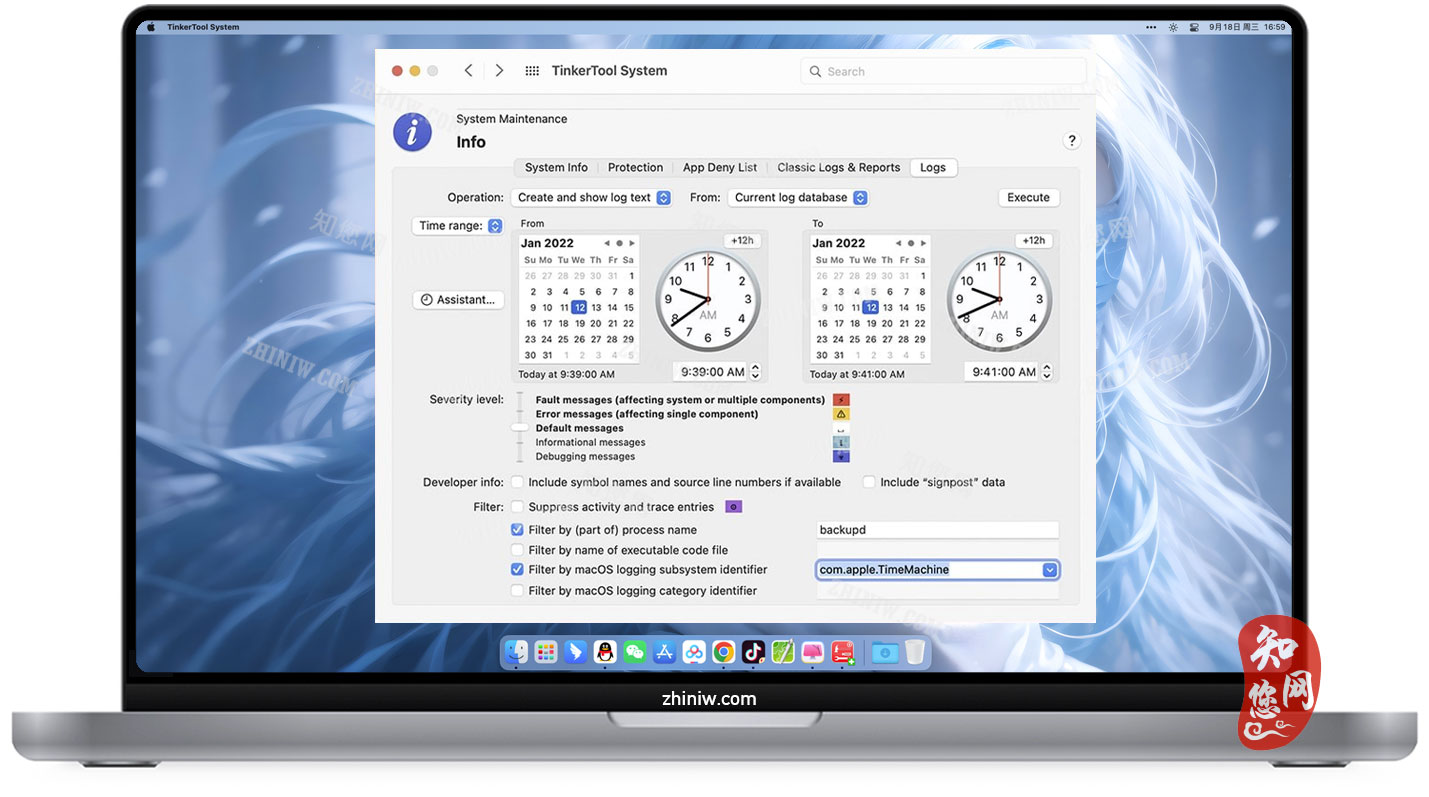Go to previous month in To calendar
This screenshot has width=1429, height=797.
point(898,243)
